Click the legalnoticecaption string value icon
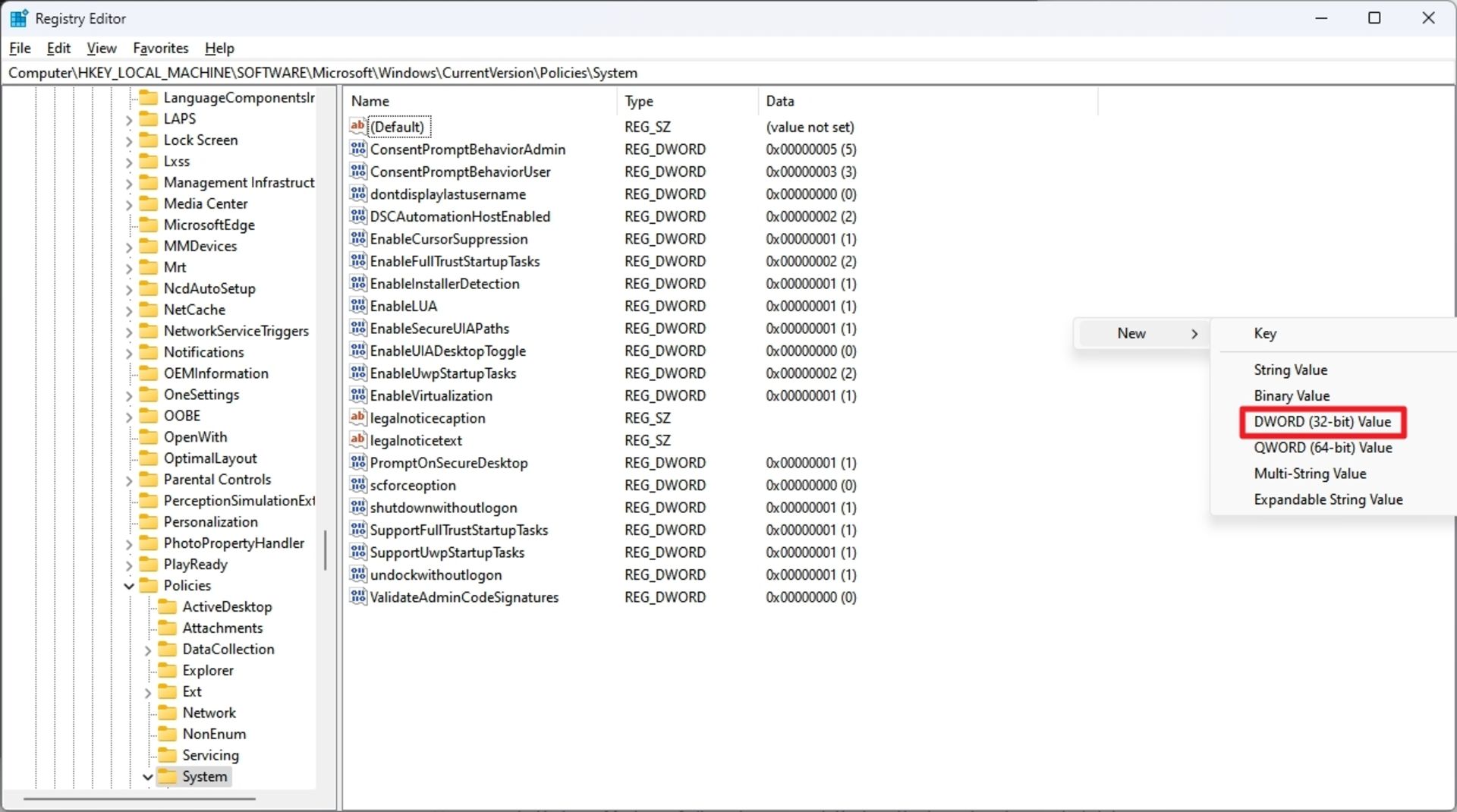1457x812 pixels. [x=358, y=417]
